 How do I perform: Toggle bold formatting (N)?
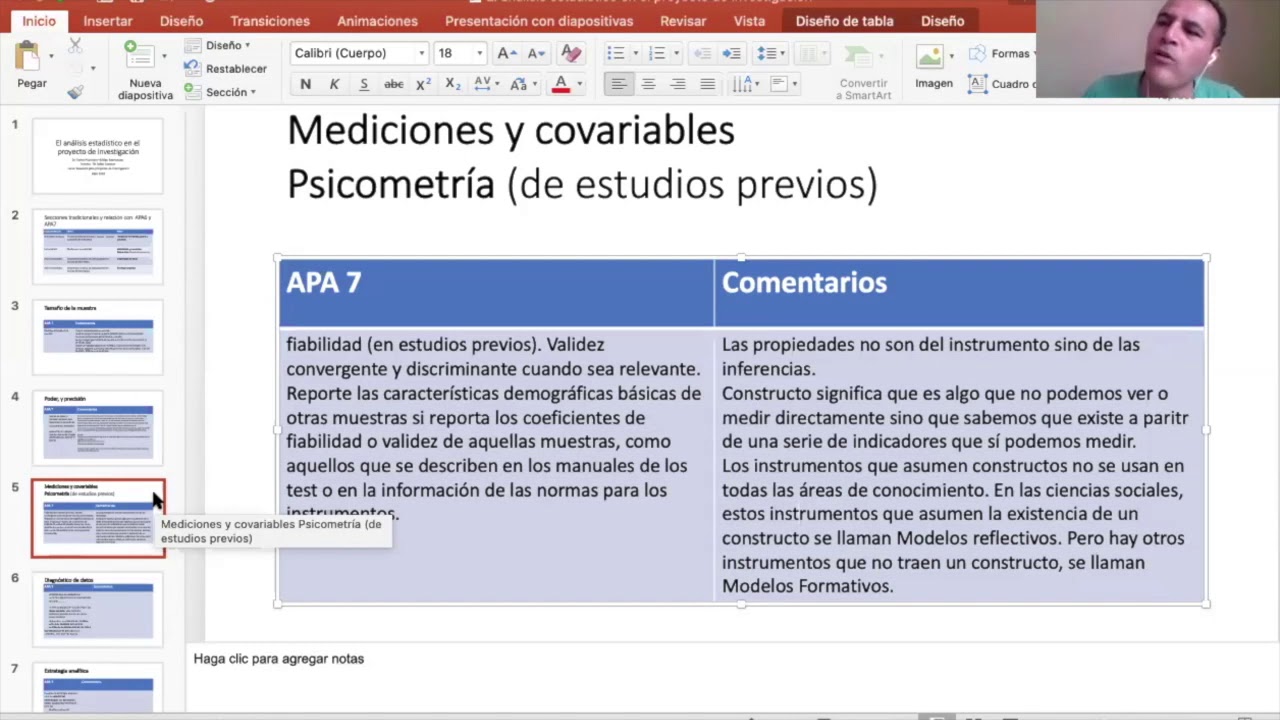coord(305,84)
